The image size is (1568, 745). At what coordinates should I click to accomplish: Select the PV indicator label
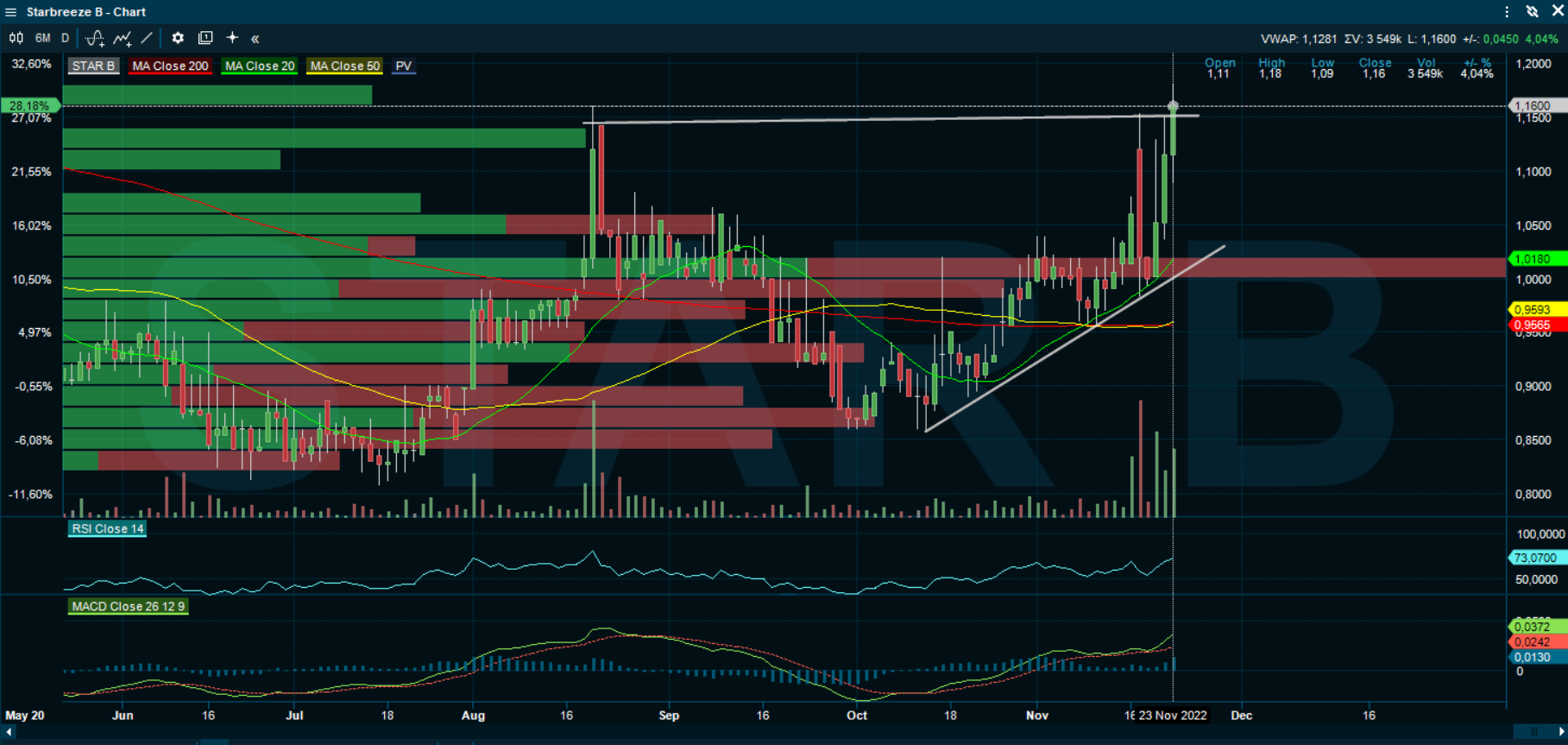(403, 66)
